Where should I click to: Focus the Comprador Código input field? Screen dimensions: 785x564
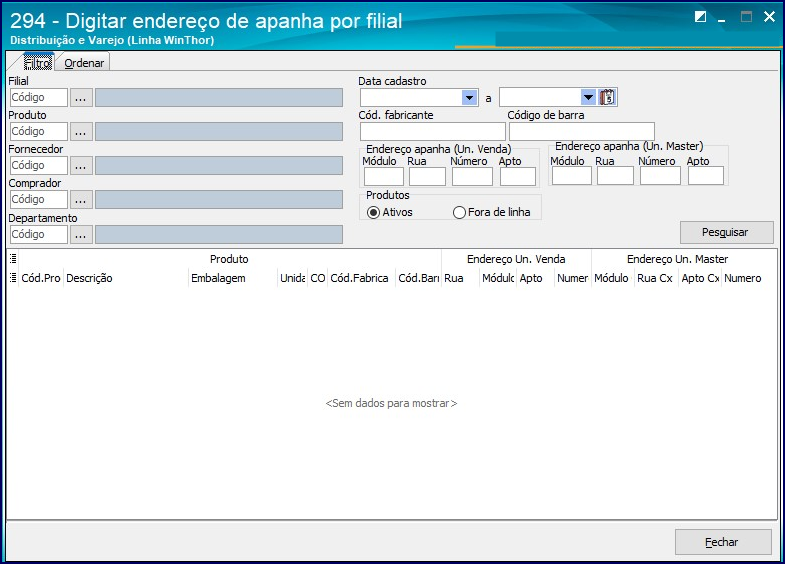click(39, 200)
